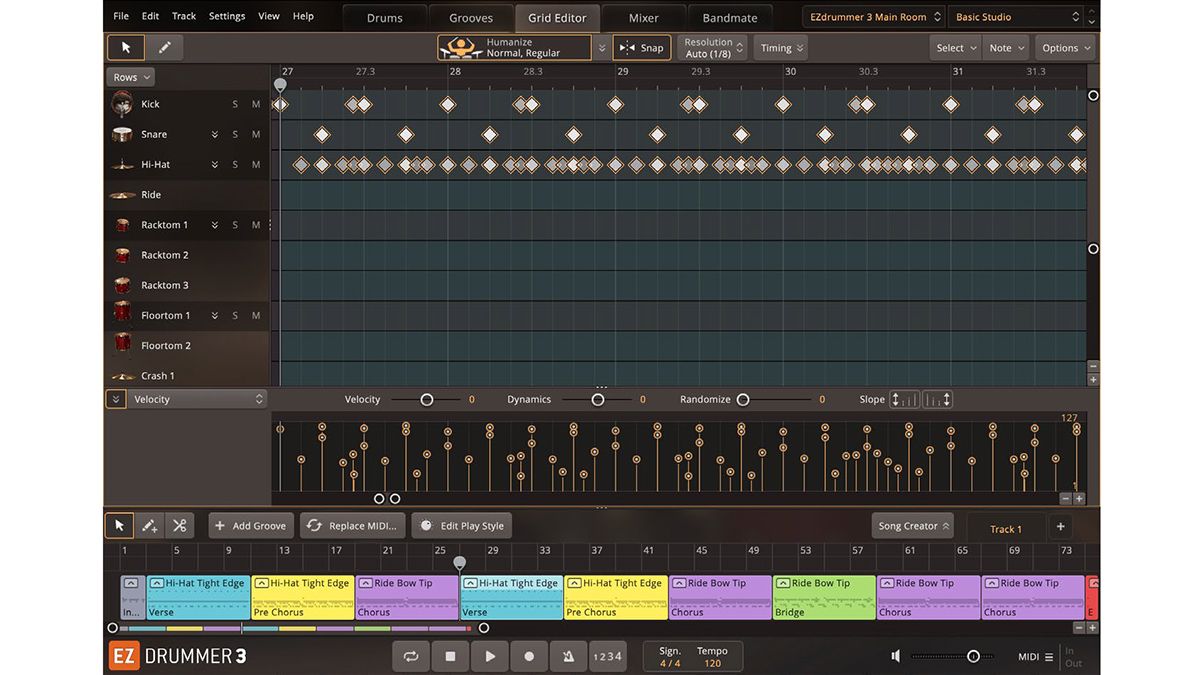Open the Settings menu
1200x675 pixels.
pos(227,16)
